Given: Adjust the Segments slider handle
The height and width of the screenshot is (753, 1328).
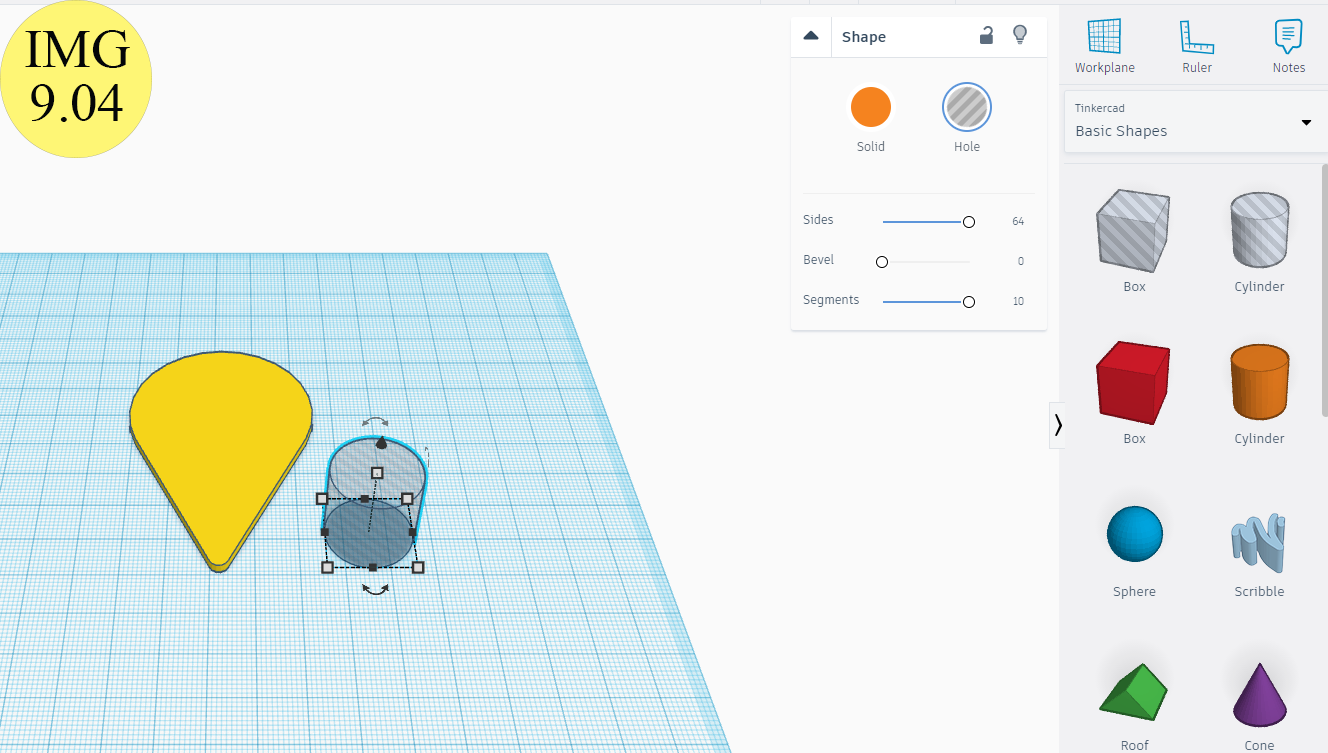Looking at the screenshot, I should pyautogui.click(x=968, y=302).
